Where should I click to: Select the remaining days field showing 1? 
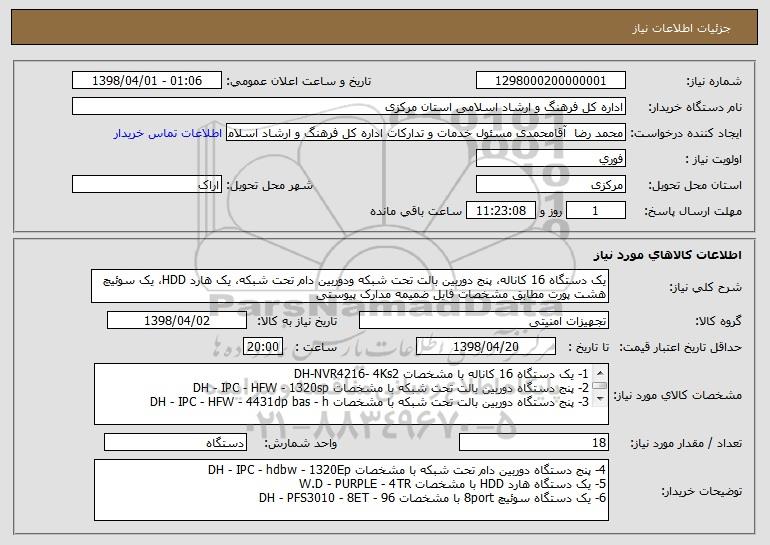click(x=596, y=211)
